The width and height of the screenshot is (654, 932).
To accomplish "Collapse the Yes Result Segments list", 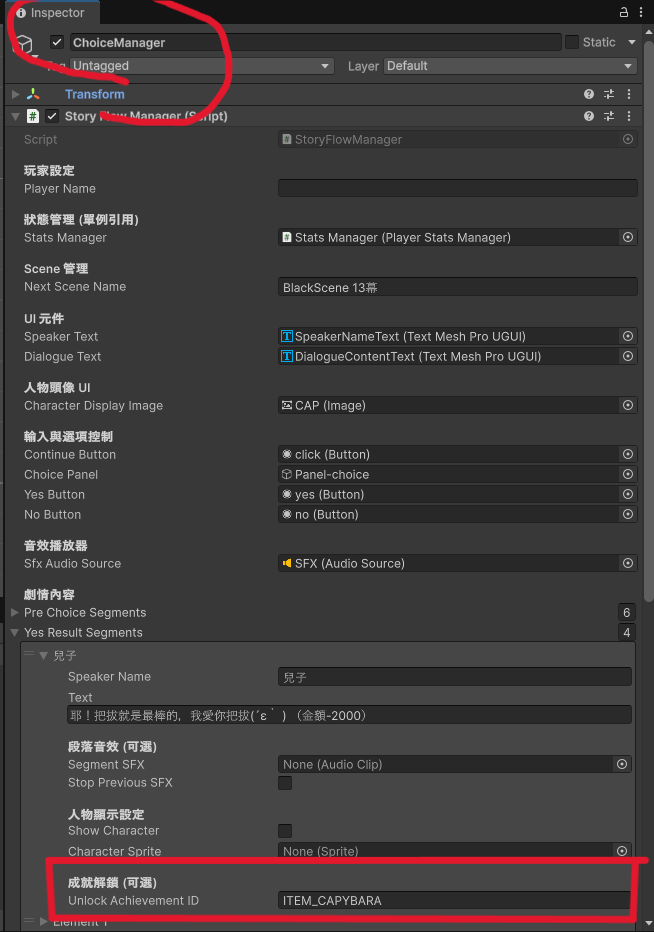I will 15,632.
